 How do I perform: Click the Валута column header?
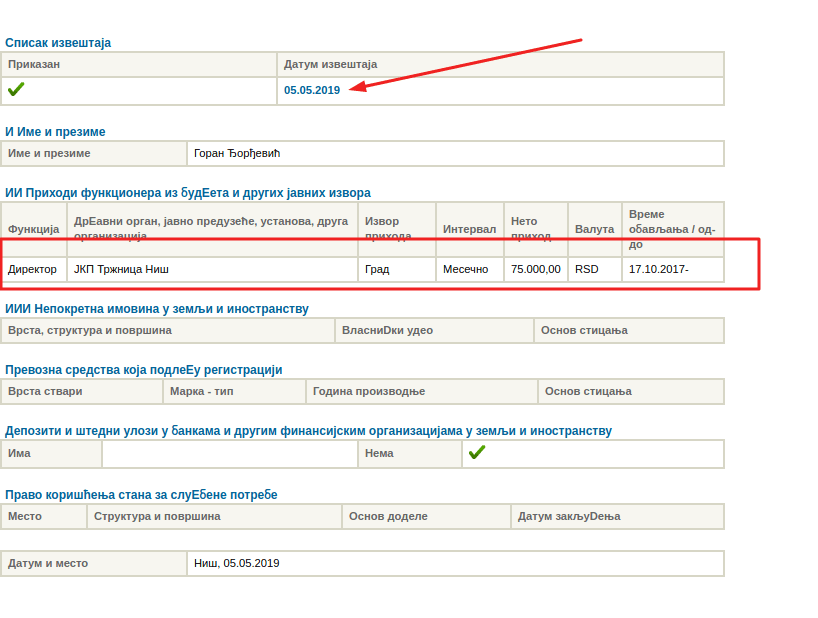point(594,229)
